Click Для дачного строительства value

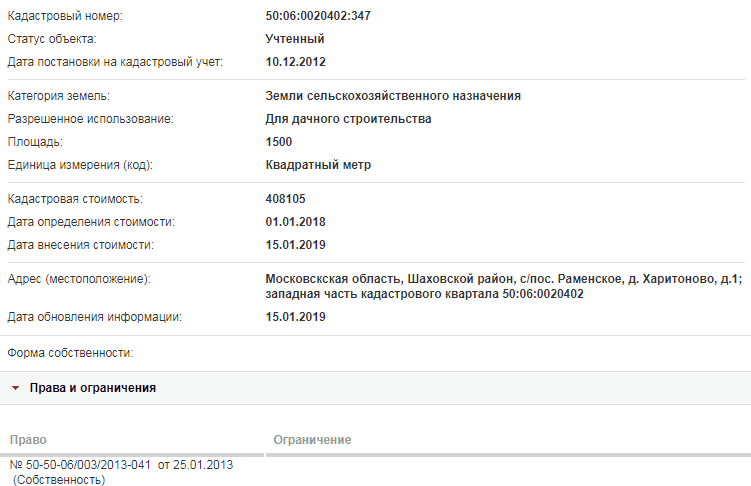point(348,119)
